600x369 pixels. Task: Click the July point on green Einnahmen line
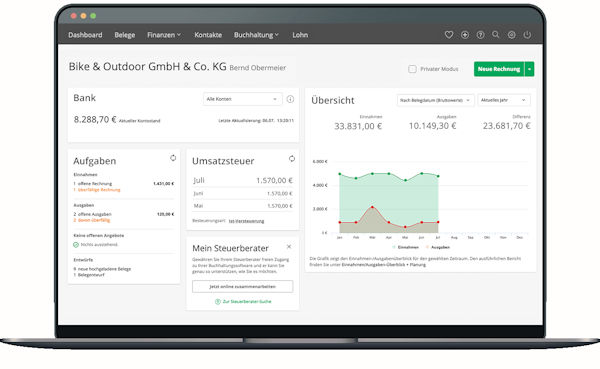[438, 176]
